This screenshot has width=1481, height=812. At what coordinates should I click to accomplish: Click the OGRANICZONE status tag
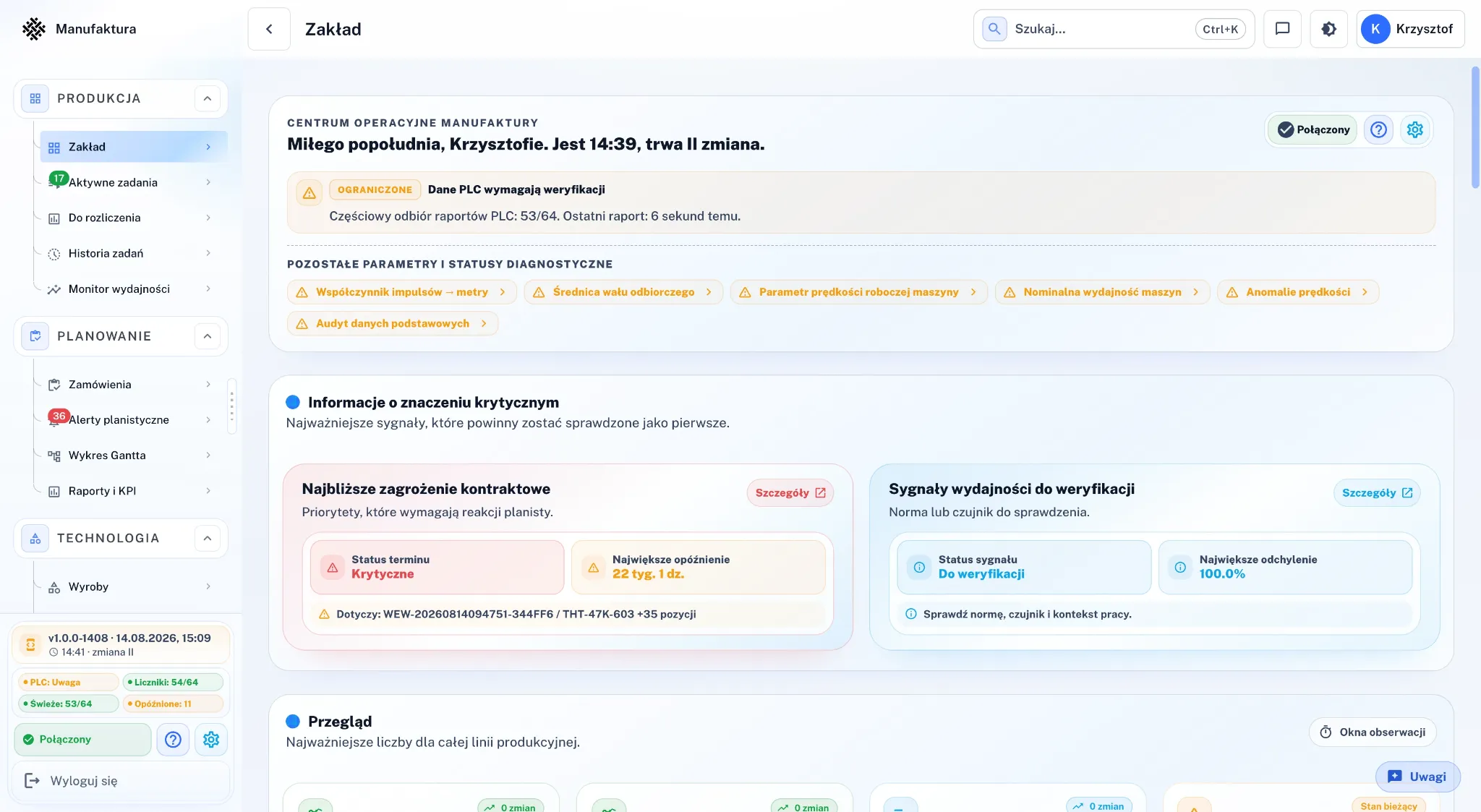pyautogui.click(x=375, y=189)
